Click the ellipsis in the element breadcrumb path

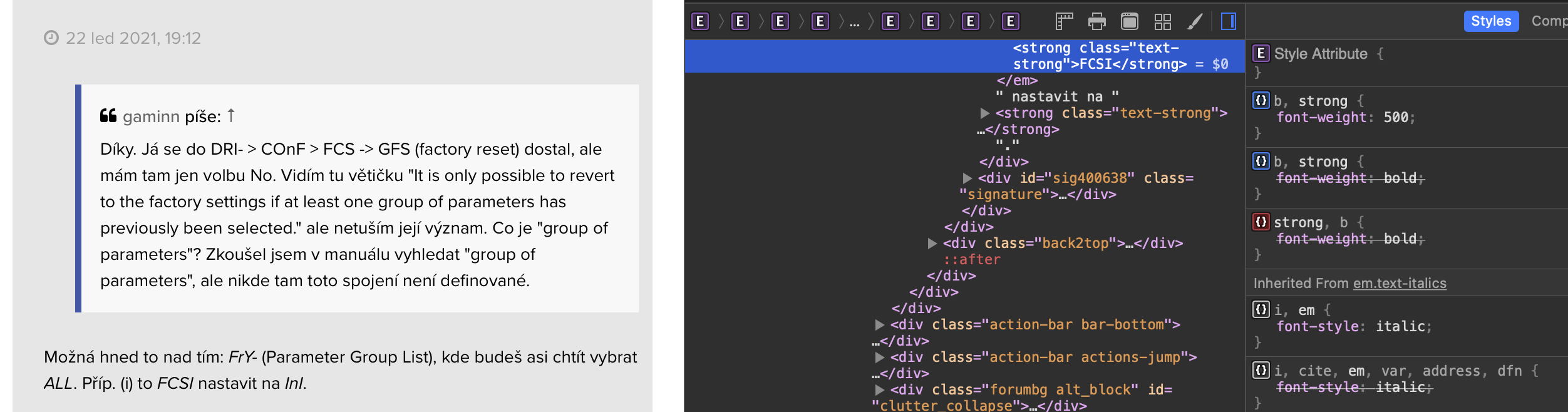[854, 23]
